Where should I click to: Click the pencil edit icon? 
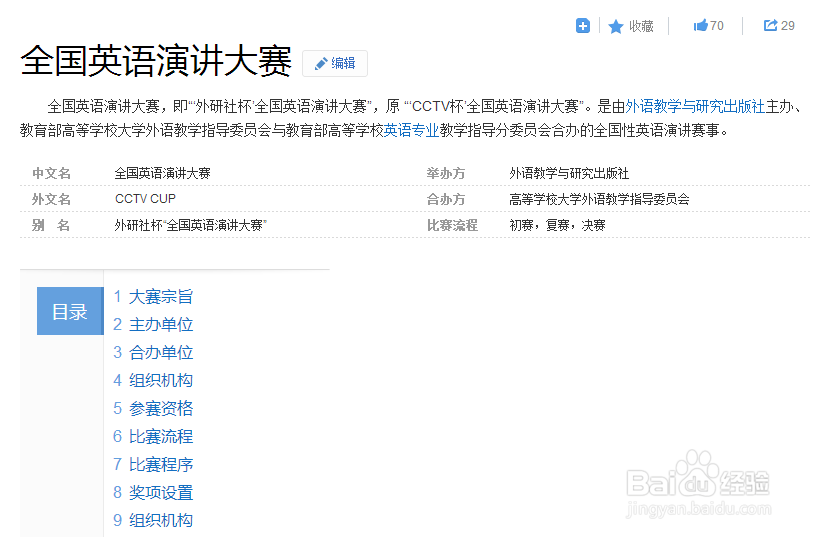[x=321, y=64]
